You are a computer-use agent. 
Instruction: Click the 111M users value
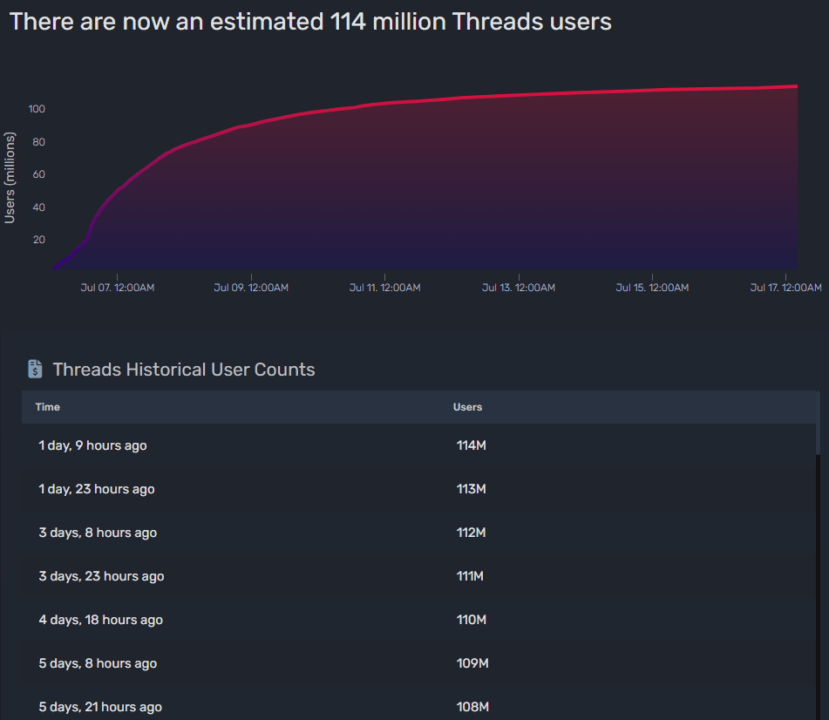(470, 576)
